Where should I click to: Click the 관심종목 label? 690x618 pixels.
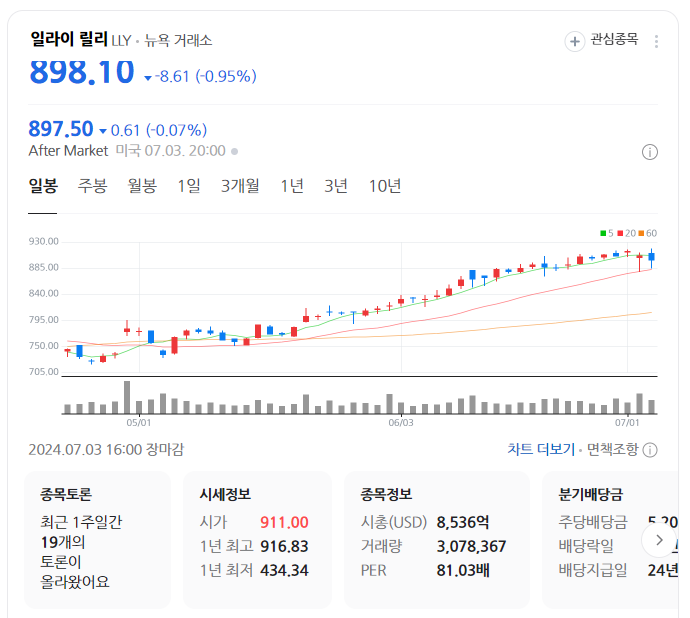coord(614,40)
